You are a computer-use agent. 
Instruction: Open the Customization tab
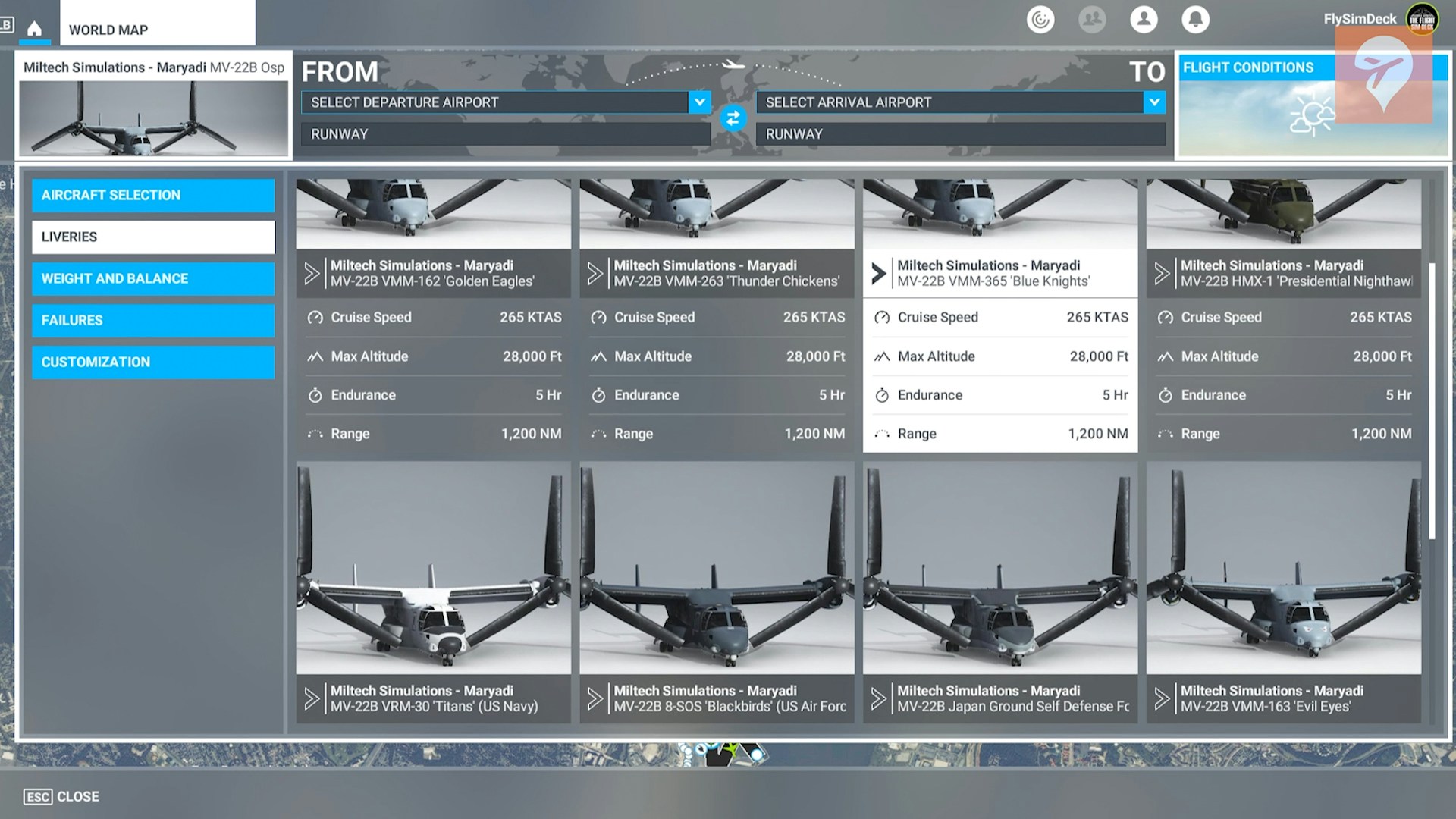point(153,362)
